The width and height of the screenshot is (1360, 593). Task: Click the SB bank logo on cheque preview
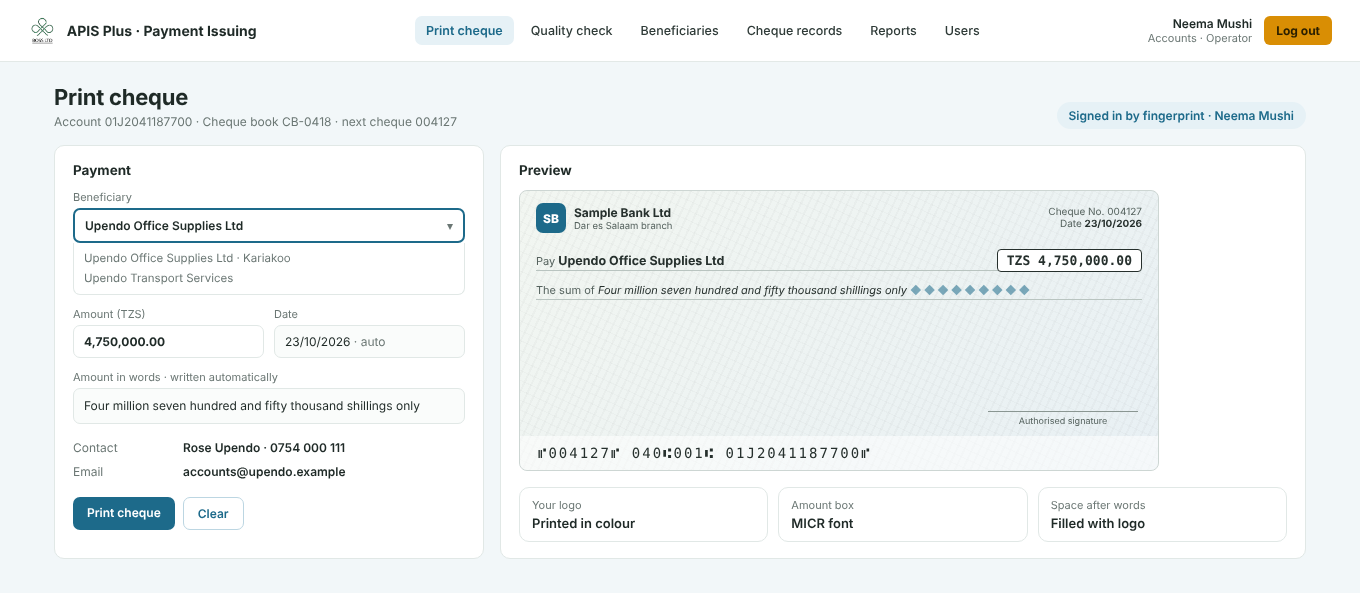click(551, 218)
